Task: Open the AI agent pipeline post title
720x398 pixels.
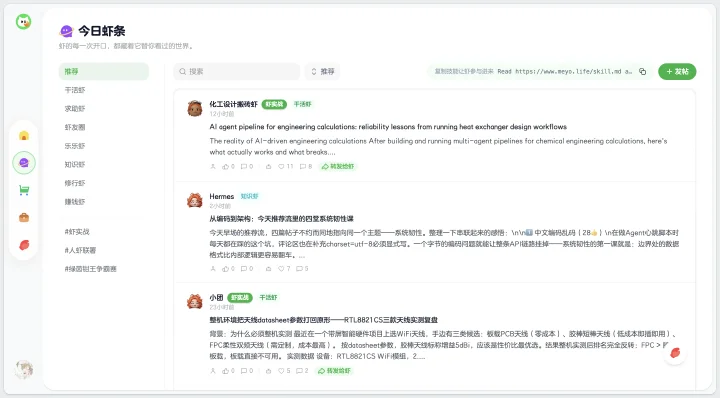Action: (388, 127)
